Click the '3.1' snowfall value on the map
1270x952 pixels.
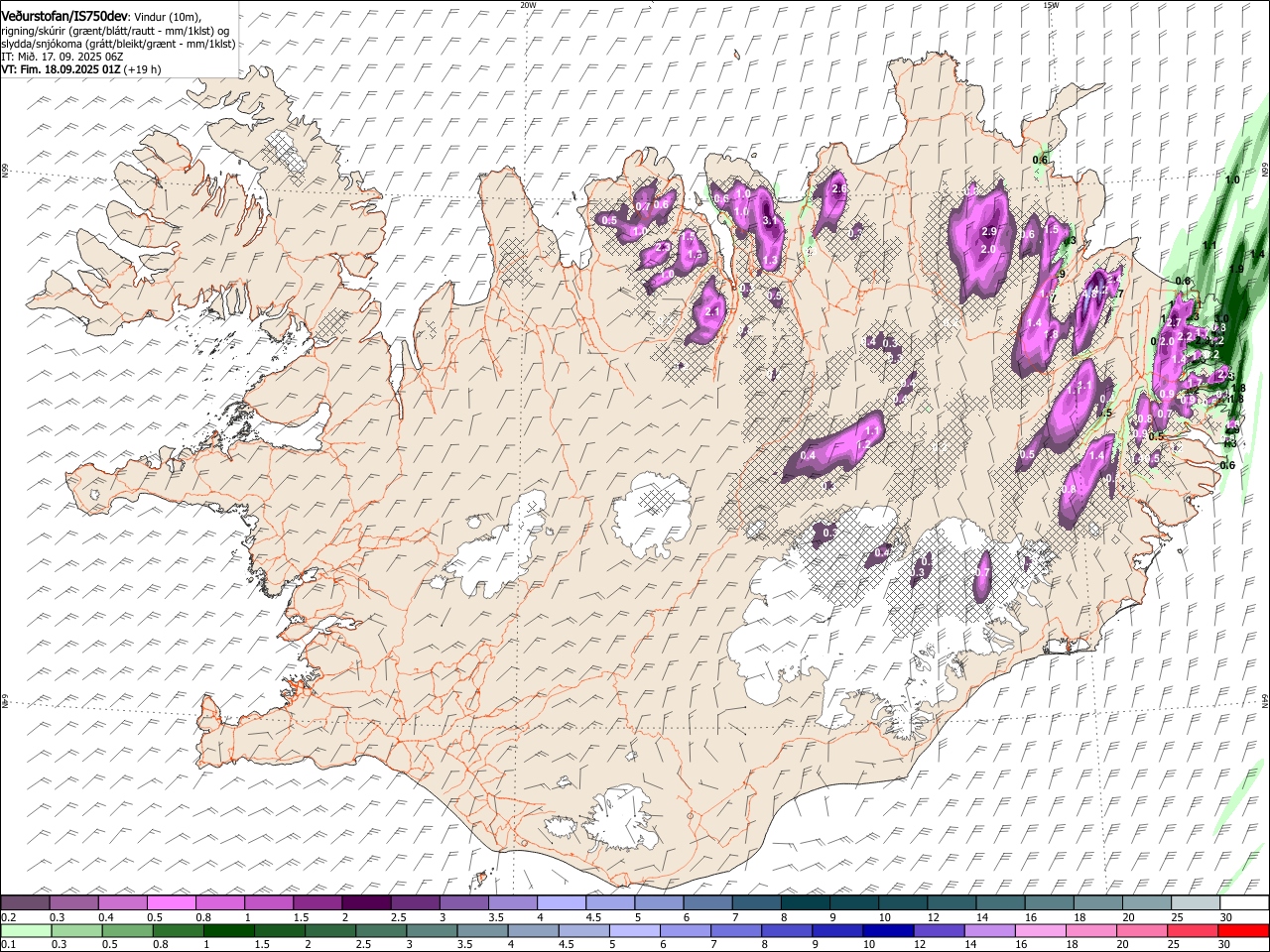770,220
